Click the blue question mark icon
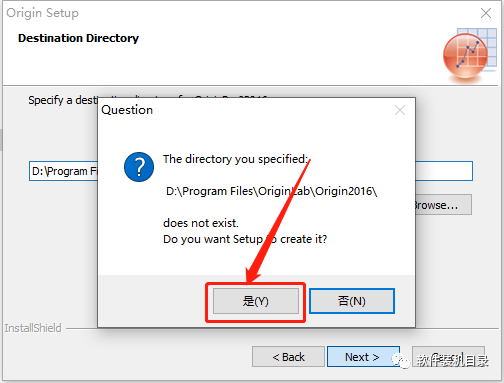 click(x=139, y=167)
